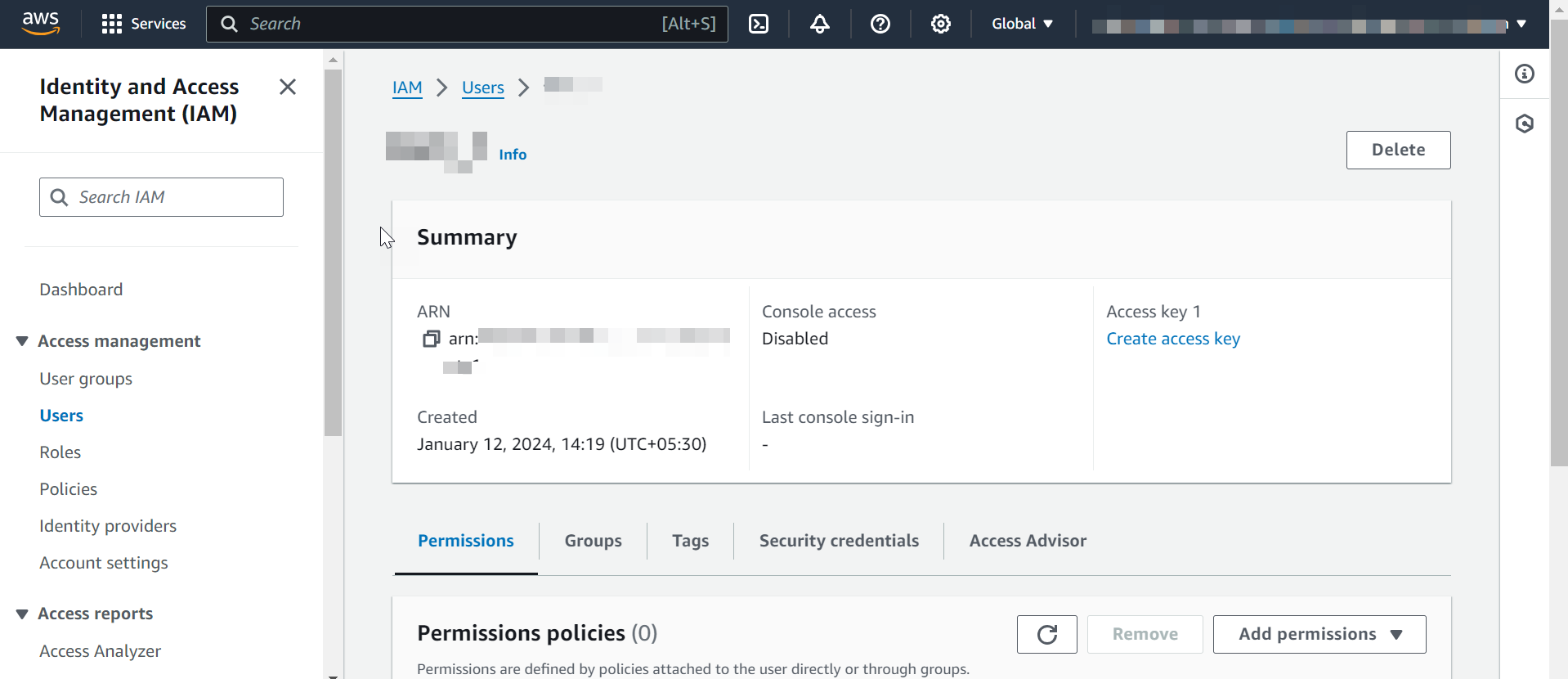Screen dimensions: 1568x679
Task: Open Dashboard in the sidebar
Action: click(81, 290)
